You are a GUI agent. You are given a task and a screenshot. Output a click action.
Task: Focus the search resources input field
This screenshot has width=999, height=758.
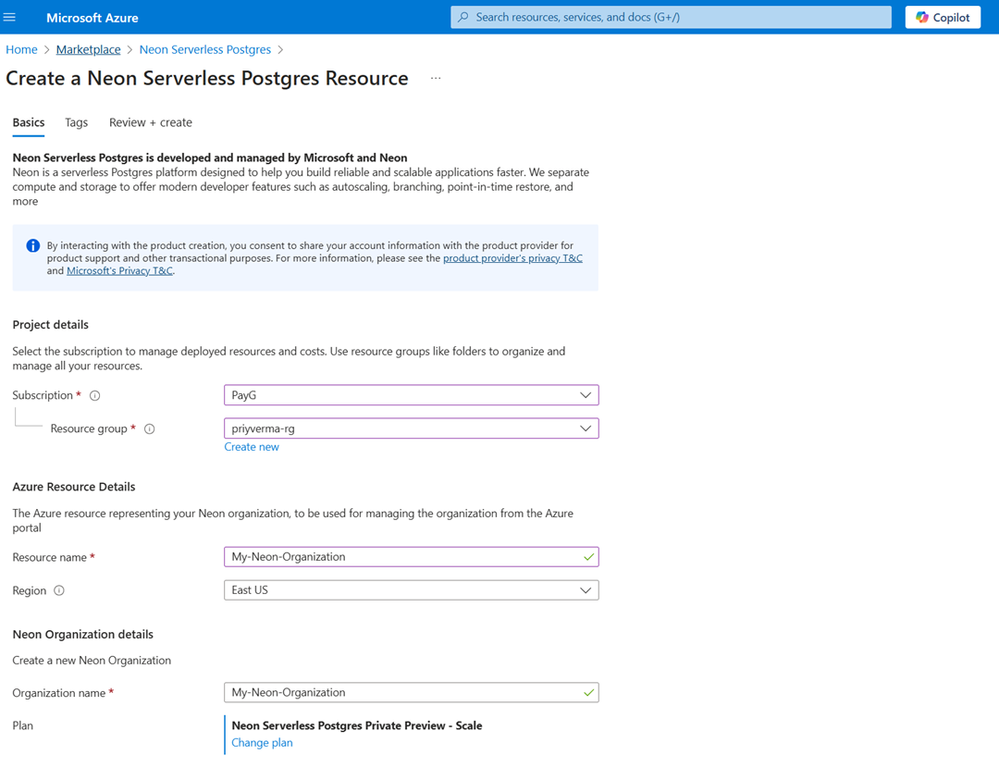click(x=671, y=17)
